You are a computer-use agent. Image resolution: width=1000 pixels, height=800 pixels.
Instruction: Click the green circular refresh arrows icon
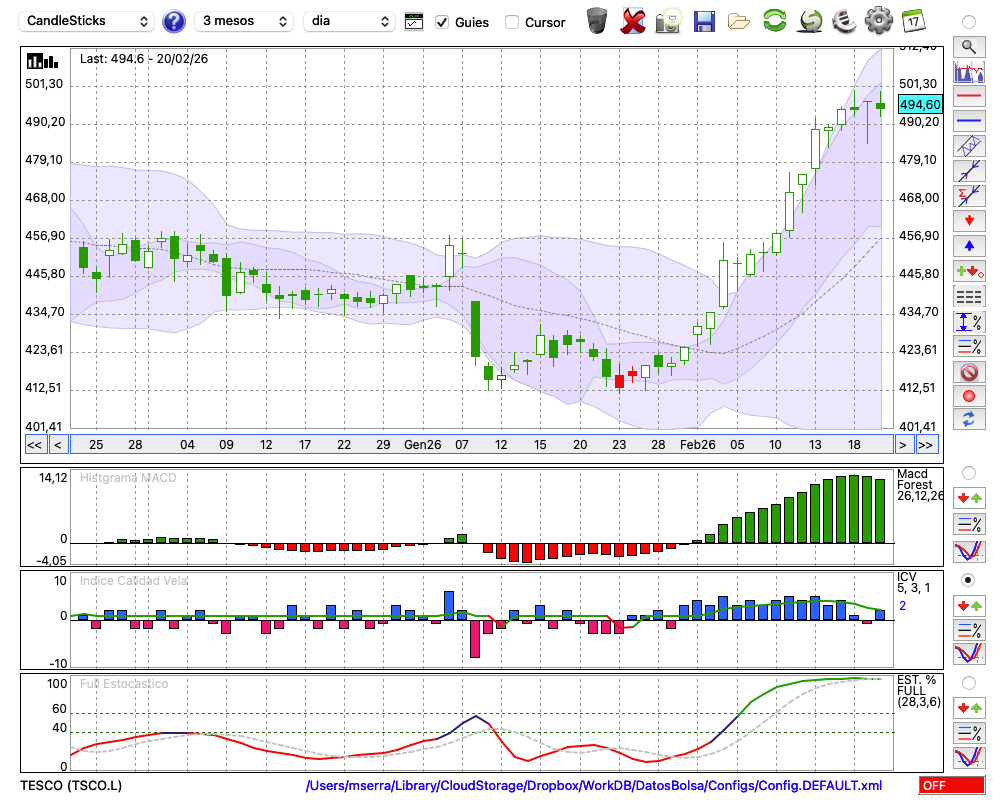774,21
